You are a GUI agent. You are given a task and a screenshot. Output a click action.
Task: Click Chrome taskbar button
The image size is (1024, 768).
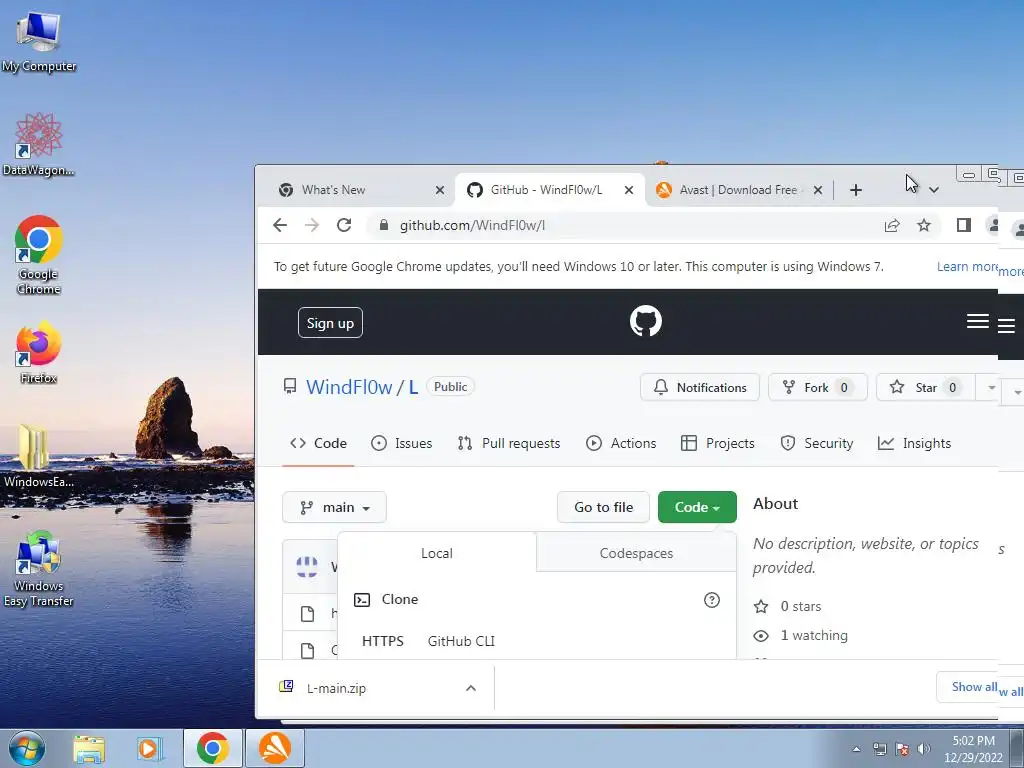pyautogui.click(x=212, y=748)
